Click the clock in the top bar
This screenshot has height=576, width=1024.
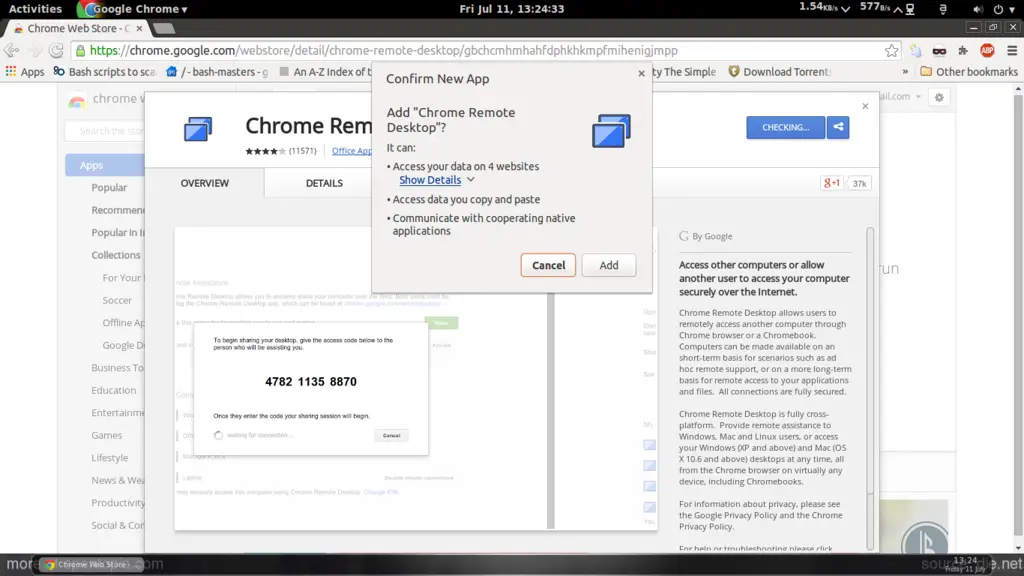pyautogui.click(x=511, y=8)
